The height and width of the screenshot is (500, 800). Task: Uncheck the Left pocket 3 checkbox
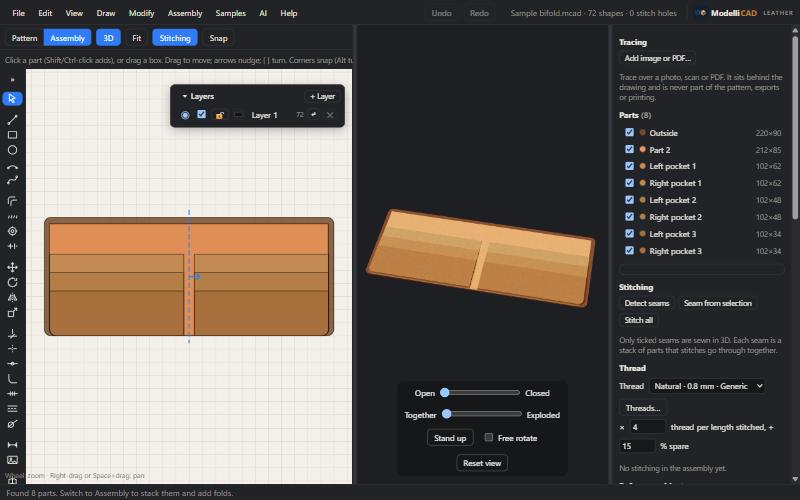click(630, 233)
